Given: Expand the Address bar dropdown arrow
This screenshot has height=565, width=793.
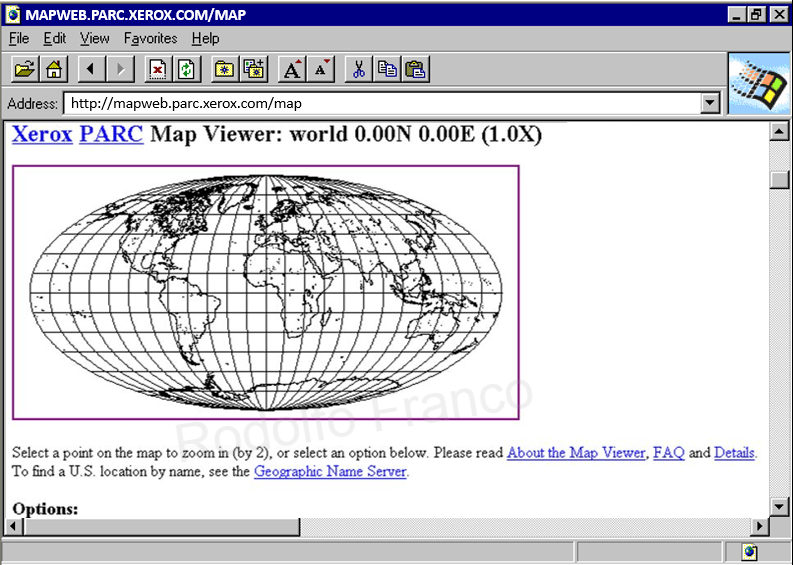Looking at the screenshot, I should click(711, 103).
